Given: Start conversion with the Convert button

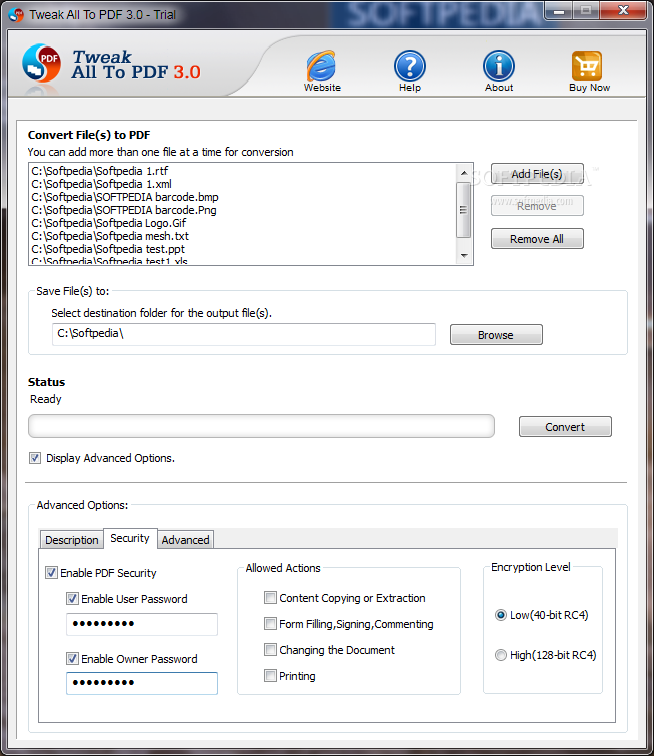Looking at the screenshot, I should point(565,427).
